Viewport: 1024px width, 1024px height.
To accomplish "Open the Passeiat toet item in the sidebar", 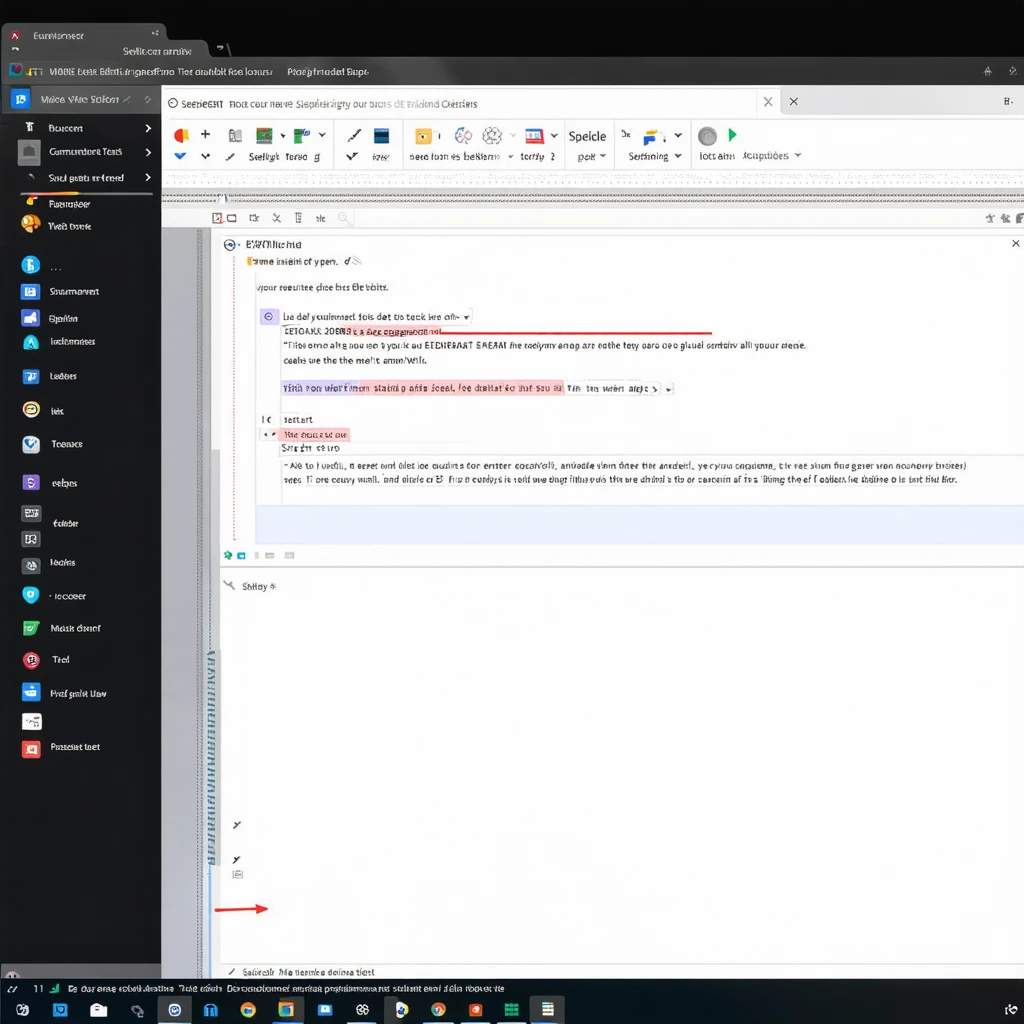I will click(61, 747).
